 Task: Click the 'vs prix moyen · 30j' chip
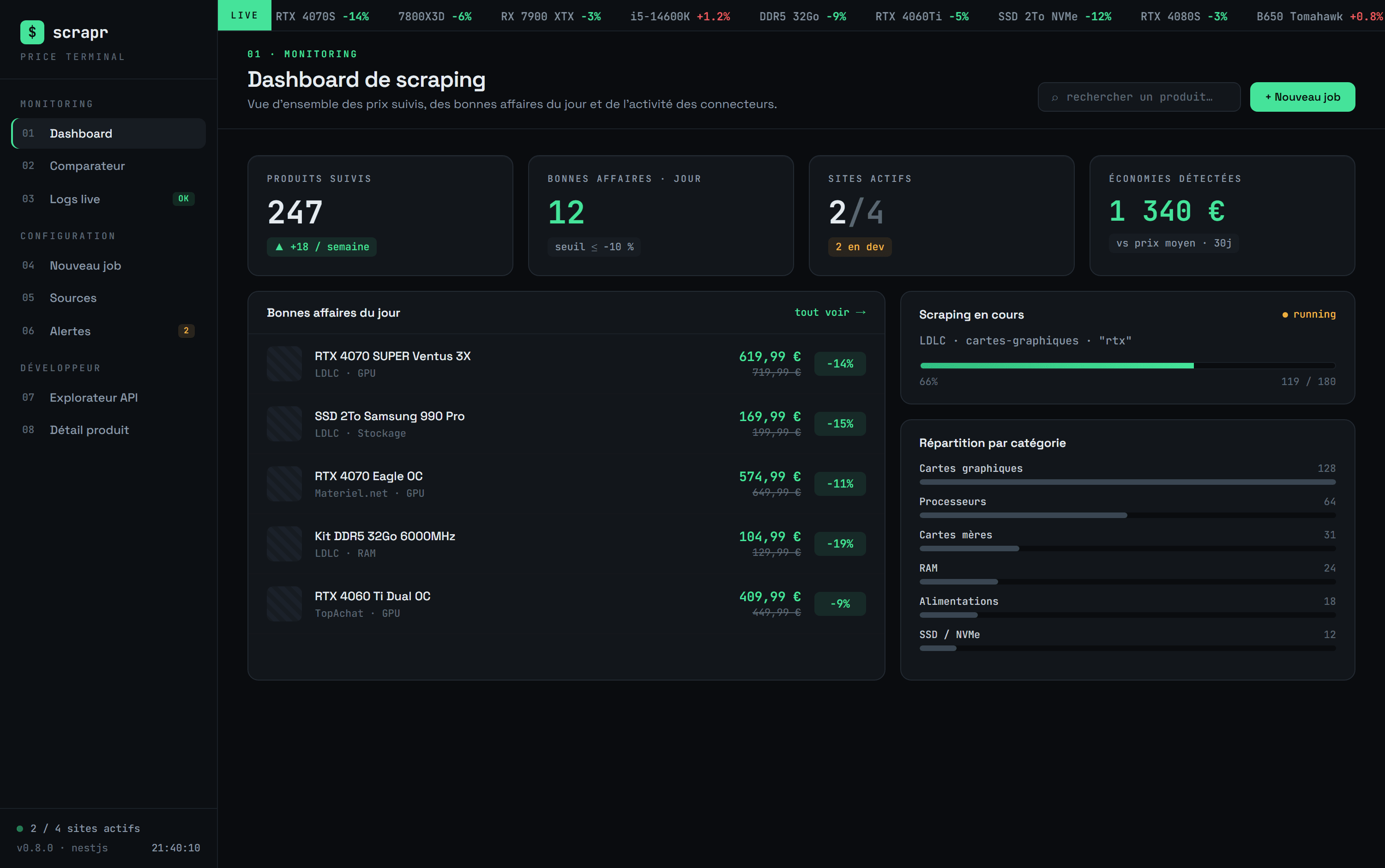pyautogui.click(x=1174, y=243)
